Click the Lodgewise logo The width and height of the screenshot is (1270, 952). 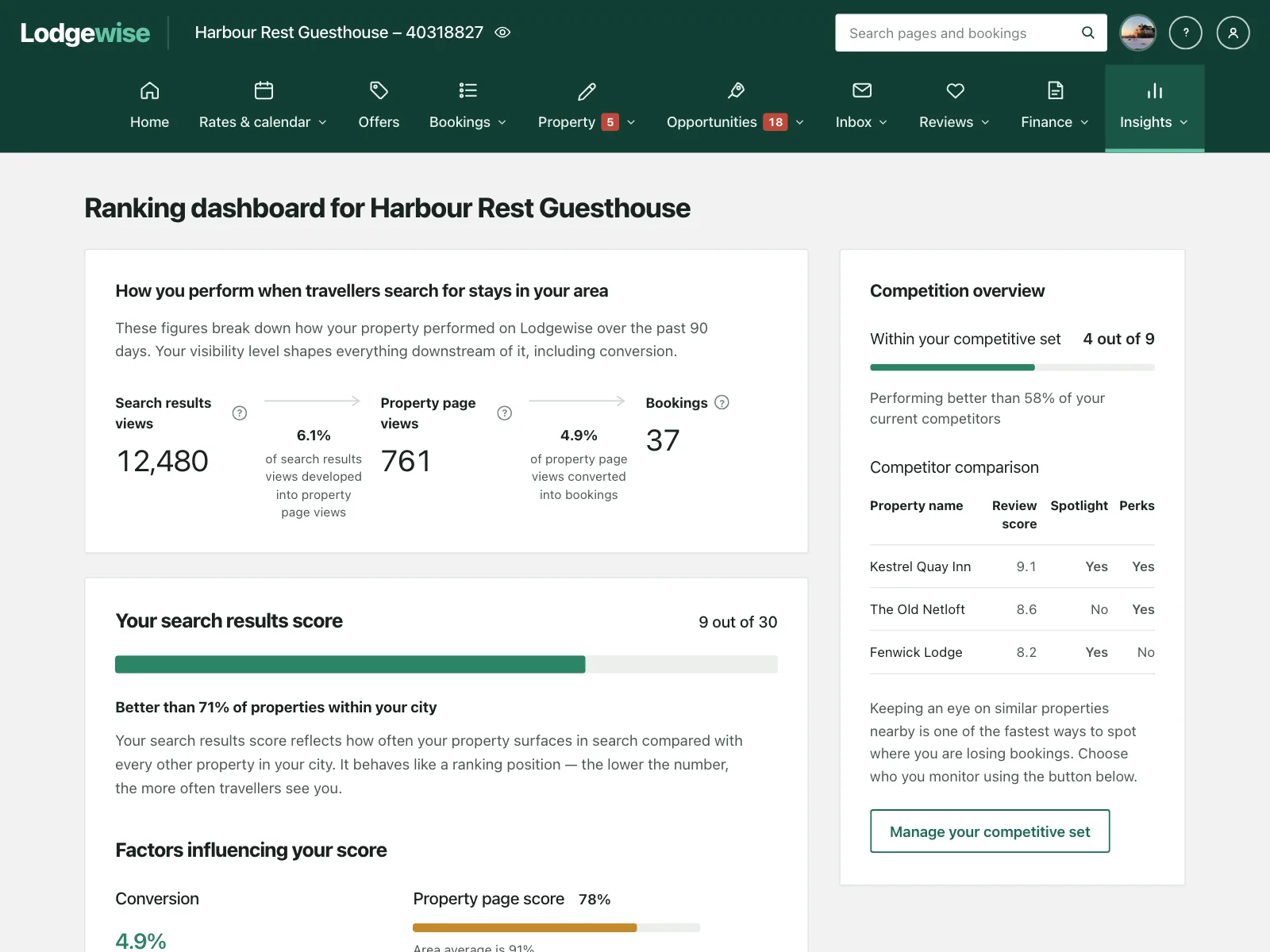[85, 33]
